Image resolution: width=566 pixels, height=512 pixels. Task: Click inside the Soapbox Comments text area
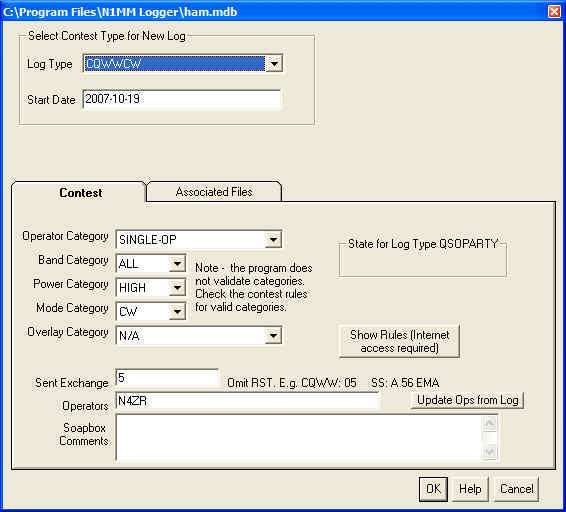[x=299, y=438]
